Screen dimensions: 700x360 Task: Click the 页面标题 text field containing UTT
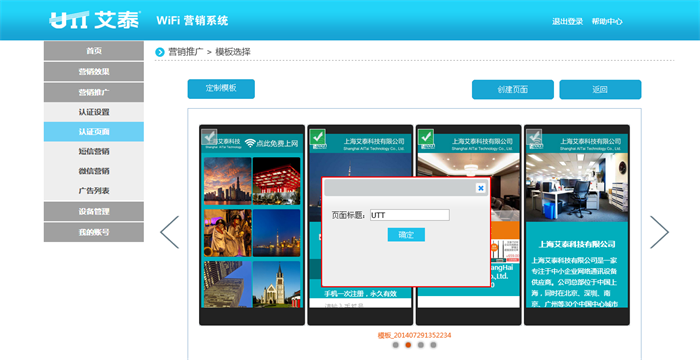(410, 215)
